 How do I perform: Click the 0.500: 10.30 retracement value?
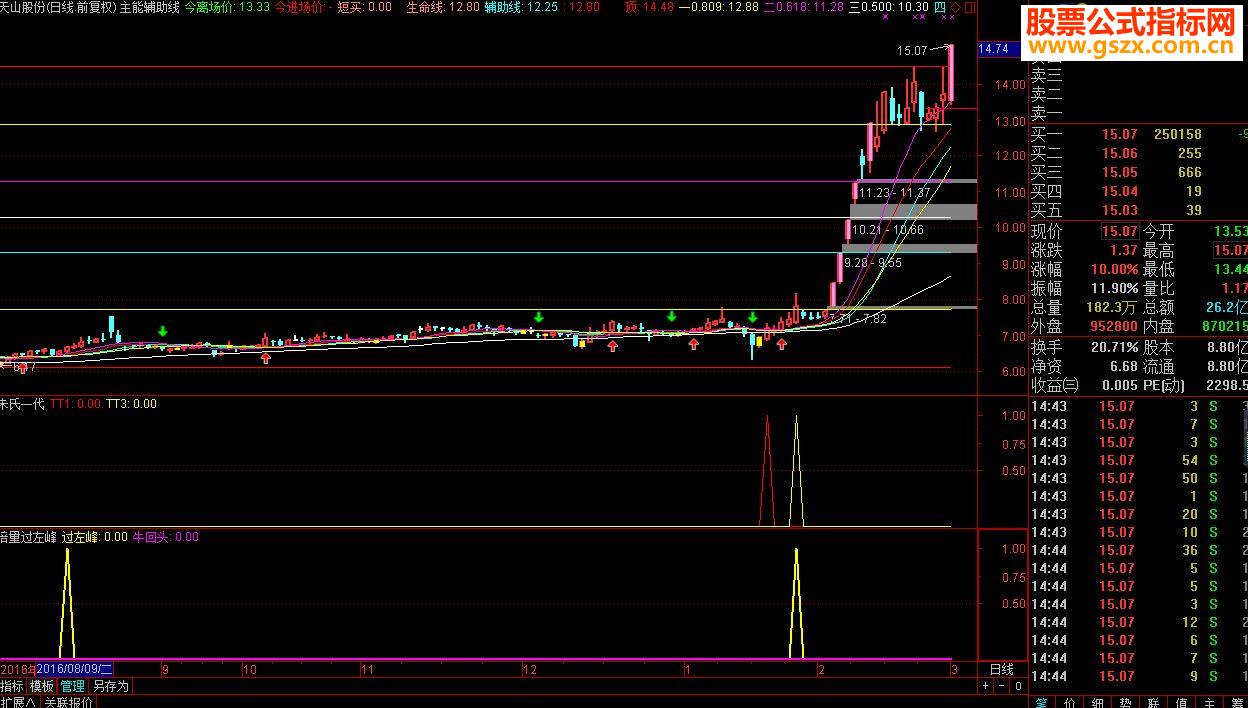point(889,7)
